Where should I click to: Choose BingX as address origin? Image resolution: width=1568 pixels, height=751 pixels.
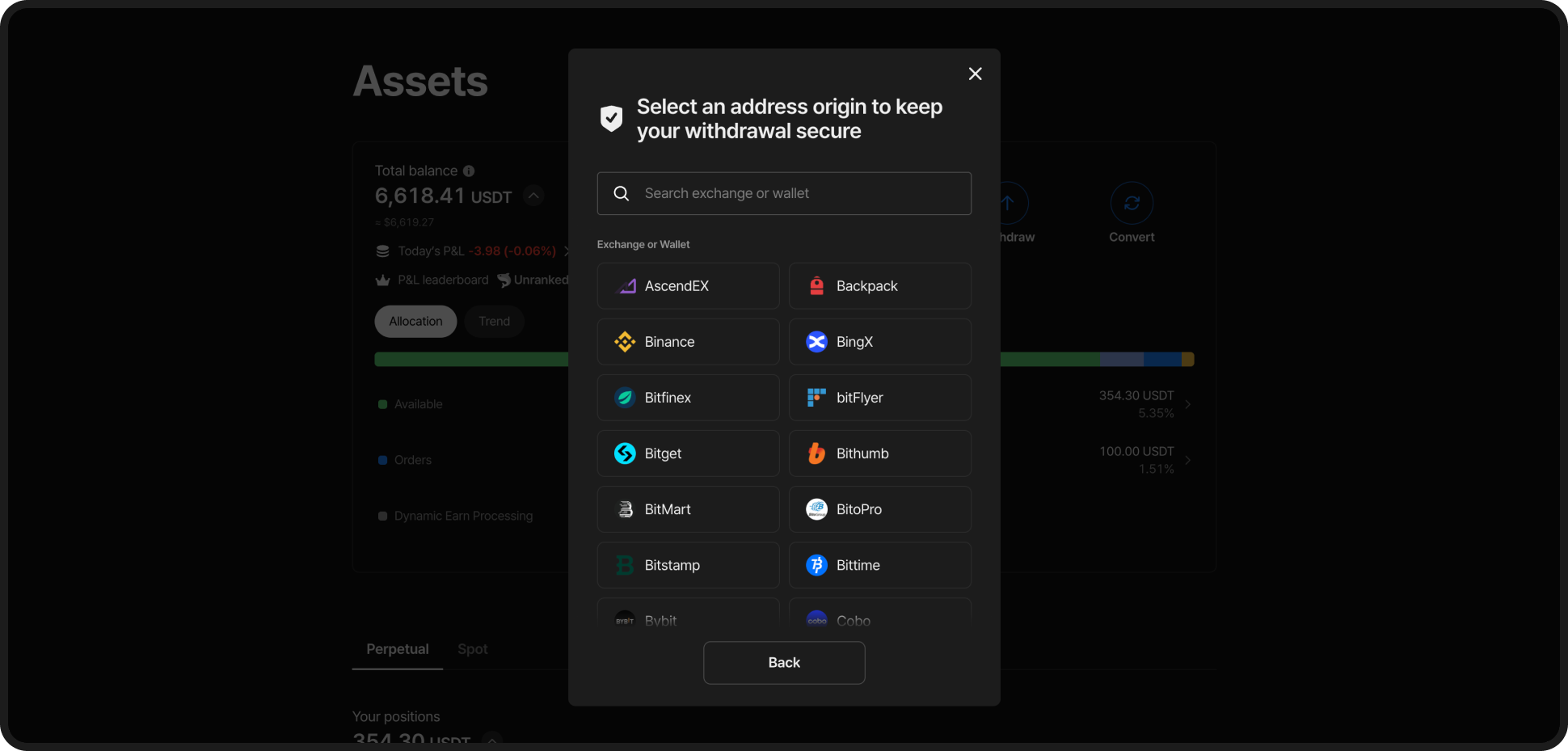880,342
